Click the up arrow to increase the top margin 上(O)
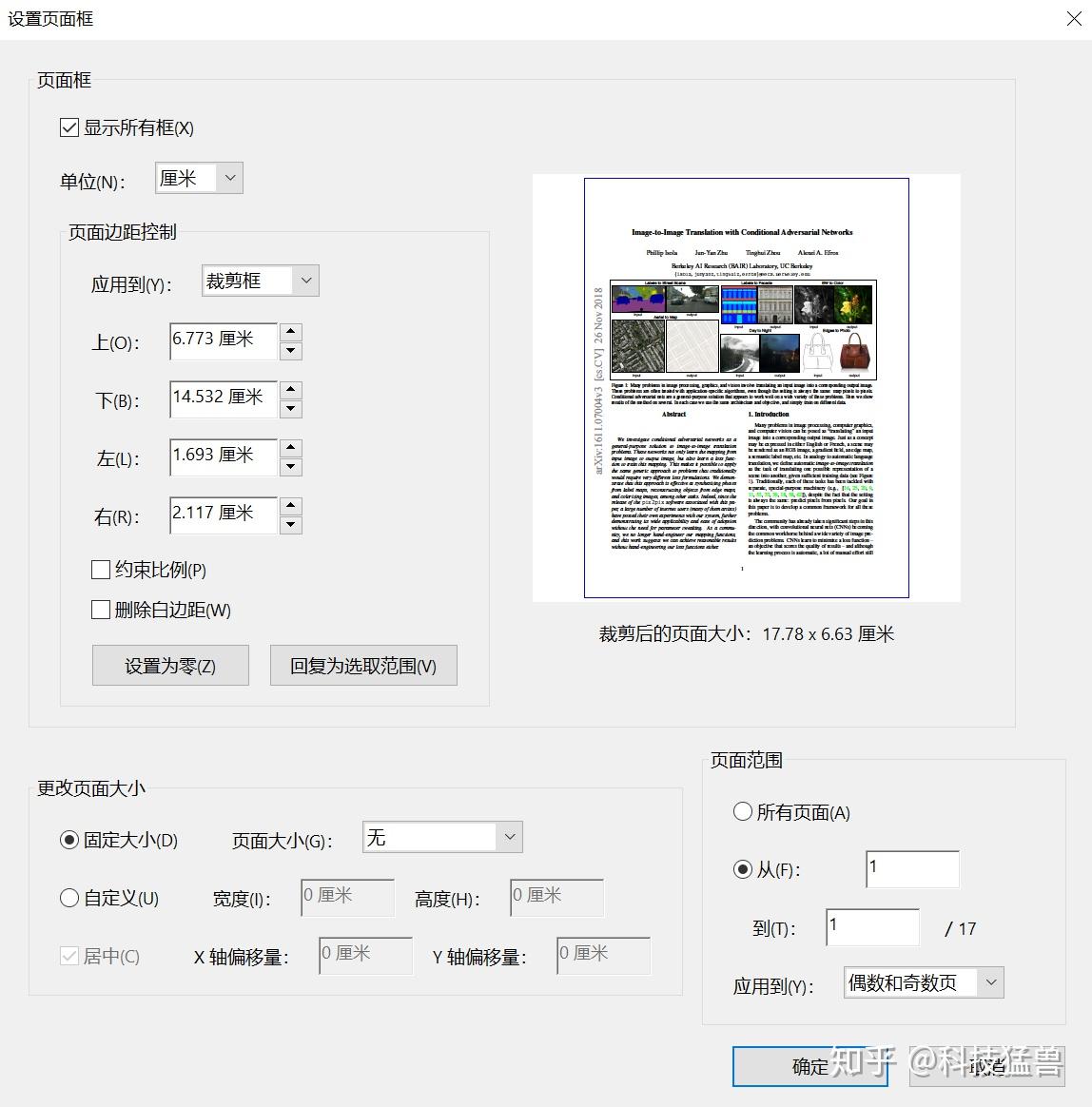This screenshot has width=1092, height=1107. [290, 331]
